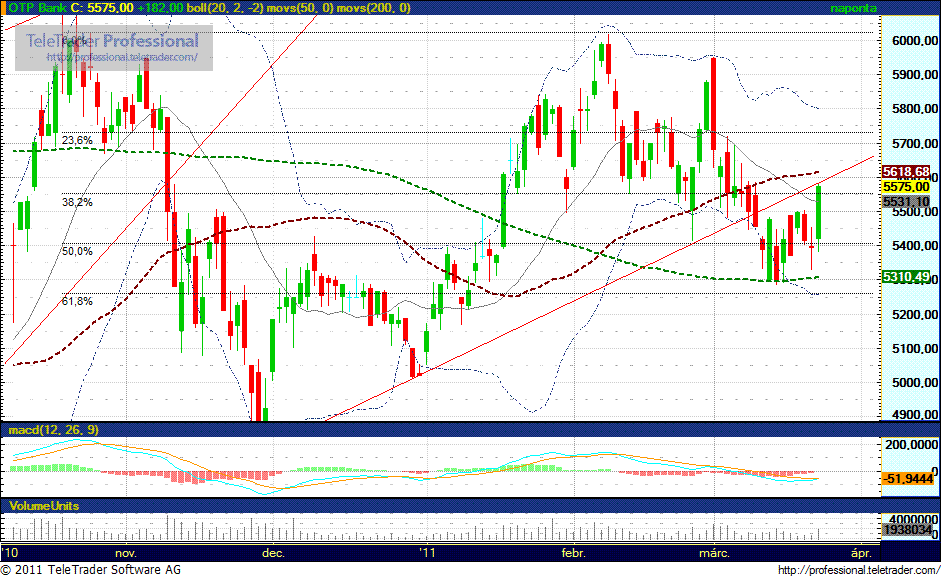The image size is (941, 579).
Task: Click the orange -51,9444 MACD value tag
Action: pyautogui.click(x=907, y=479)
